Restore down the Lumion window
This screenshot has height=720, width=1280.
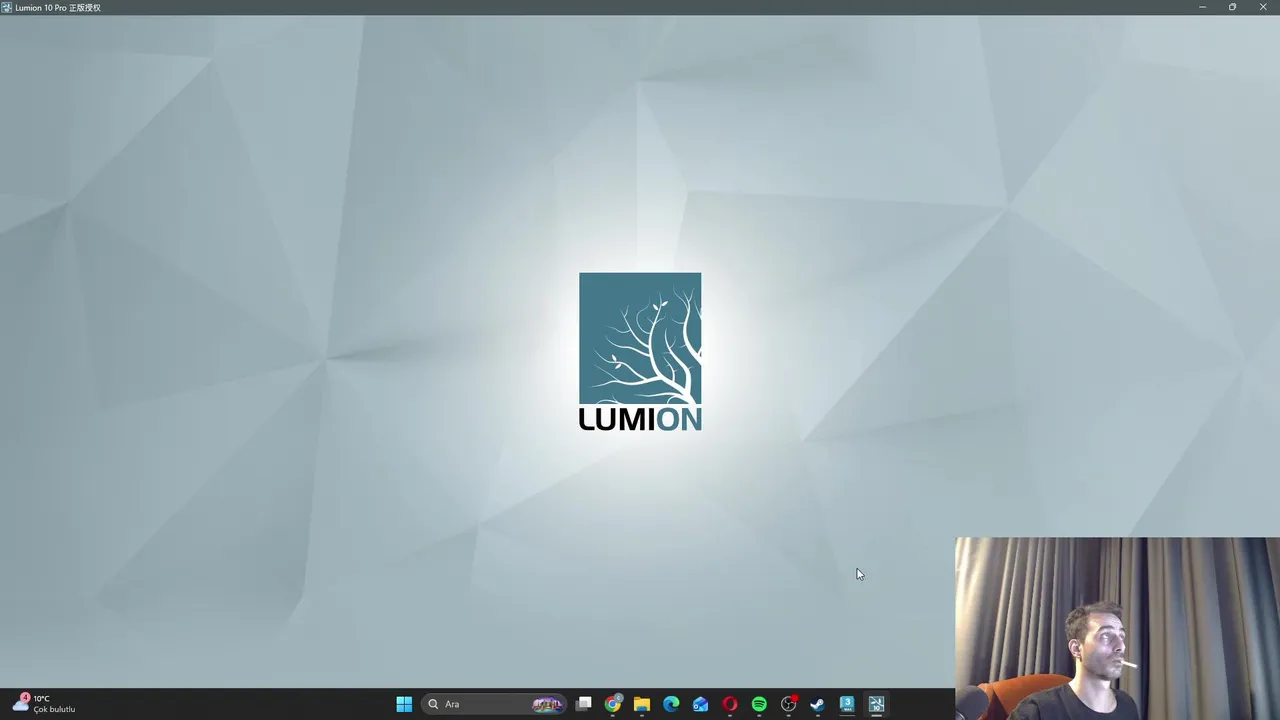1232,7
